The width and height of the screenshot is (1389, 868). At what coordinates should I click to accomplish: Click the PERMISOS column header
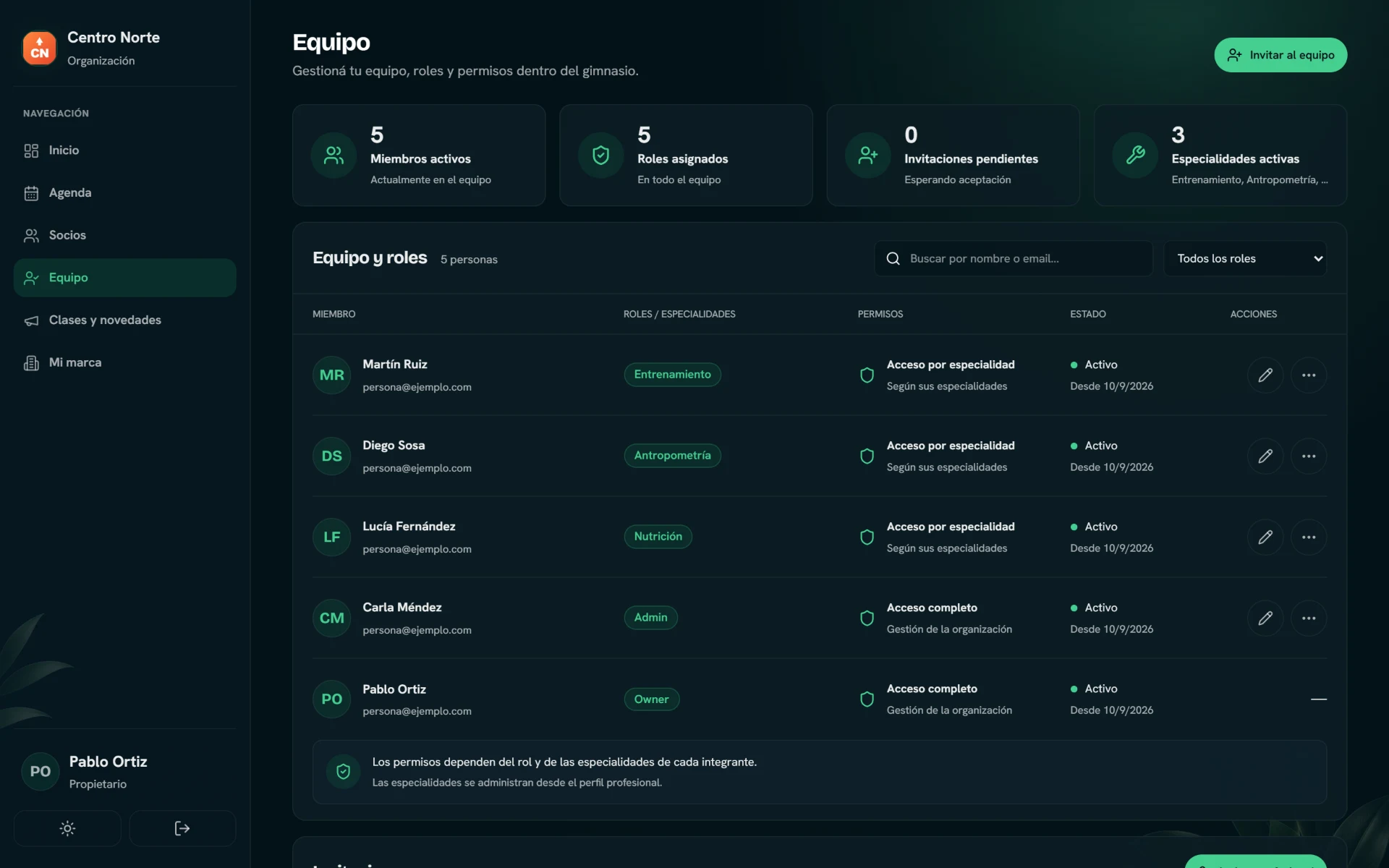[x=880, y=314]
